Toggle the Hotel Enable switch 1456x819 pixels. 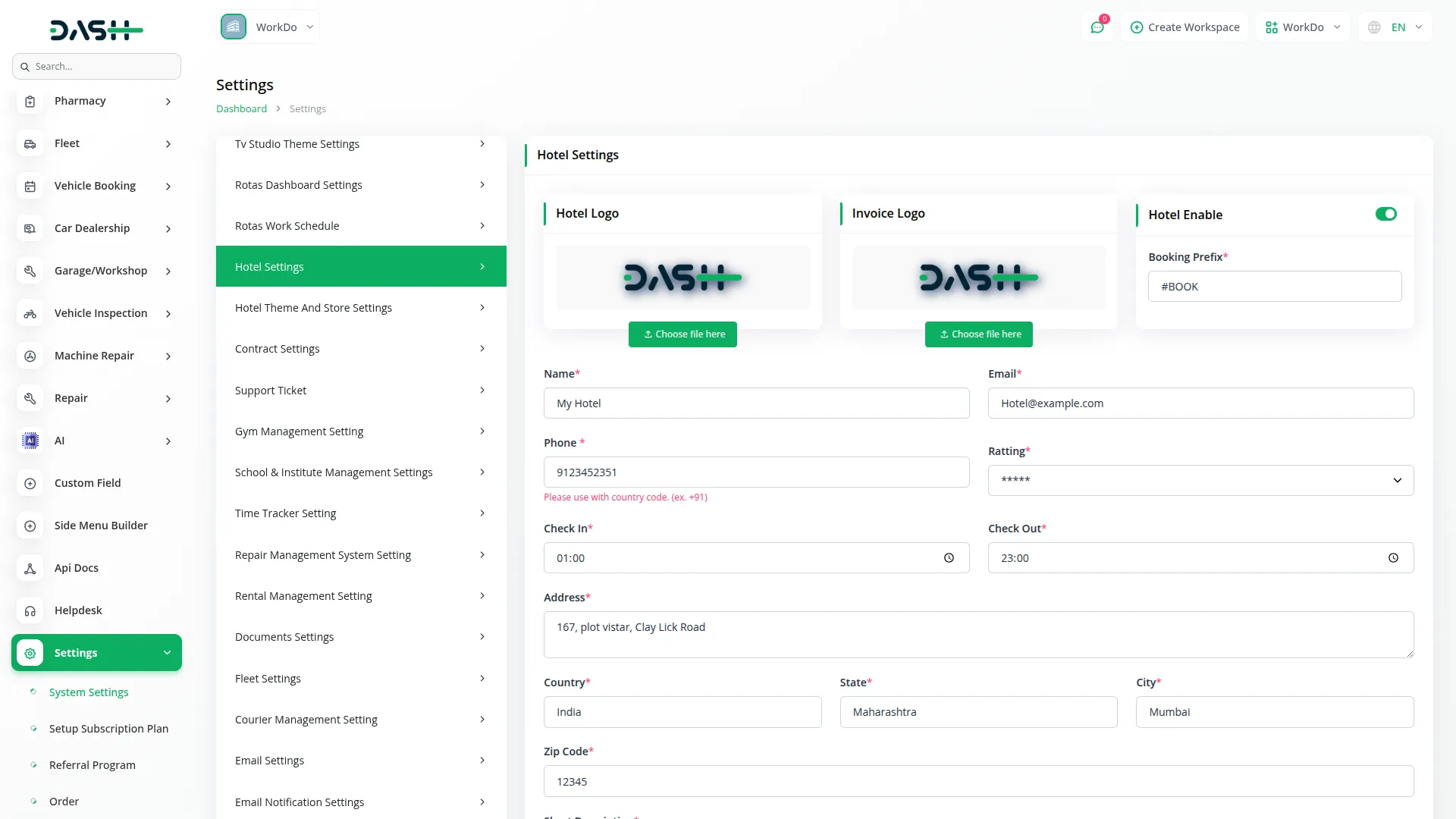click(1385, 215)
